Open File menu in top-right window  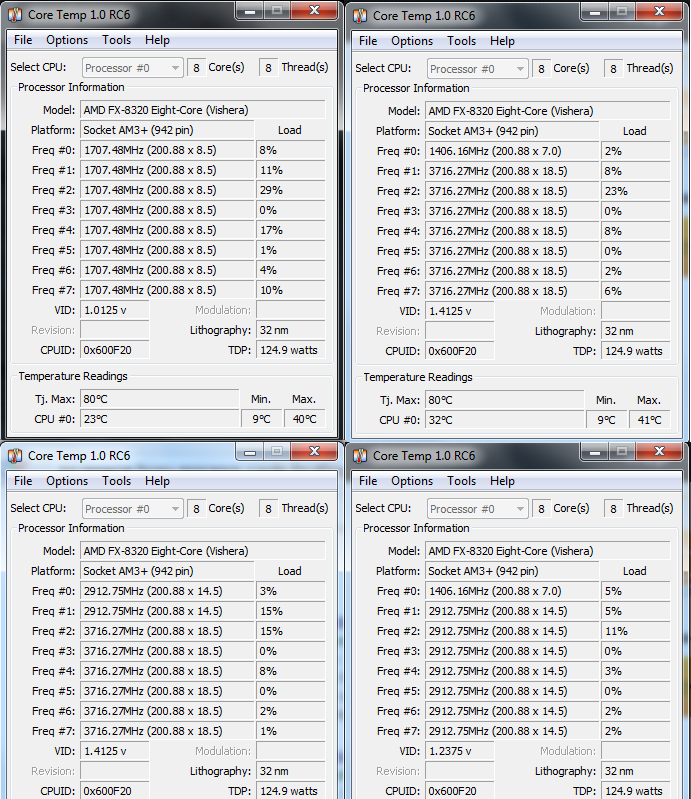(368, 41)
